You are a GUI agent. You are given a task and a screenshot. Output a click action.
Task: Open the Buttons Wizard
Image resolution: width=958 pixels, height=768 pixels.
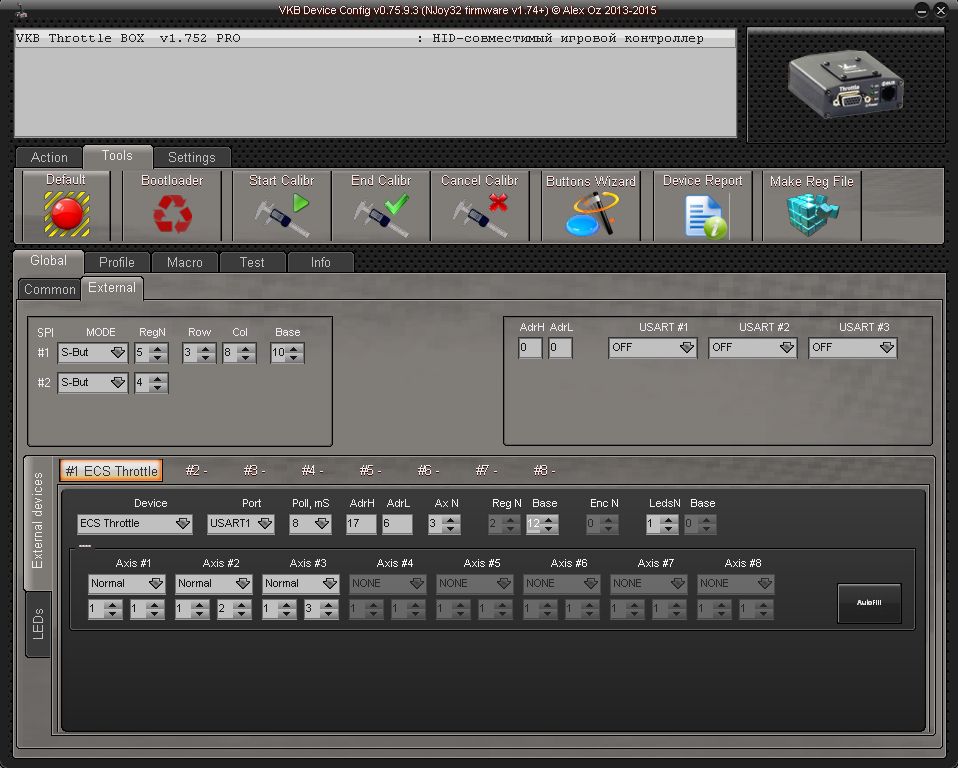point(590,214)
